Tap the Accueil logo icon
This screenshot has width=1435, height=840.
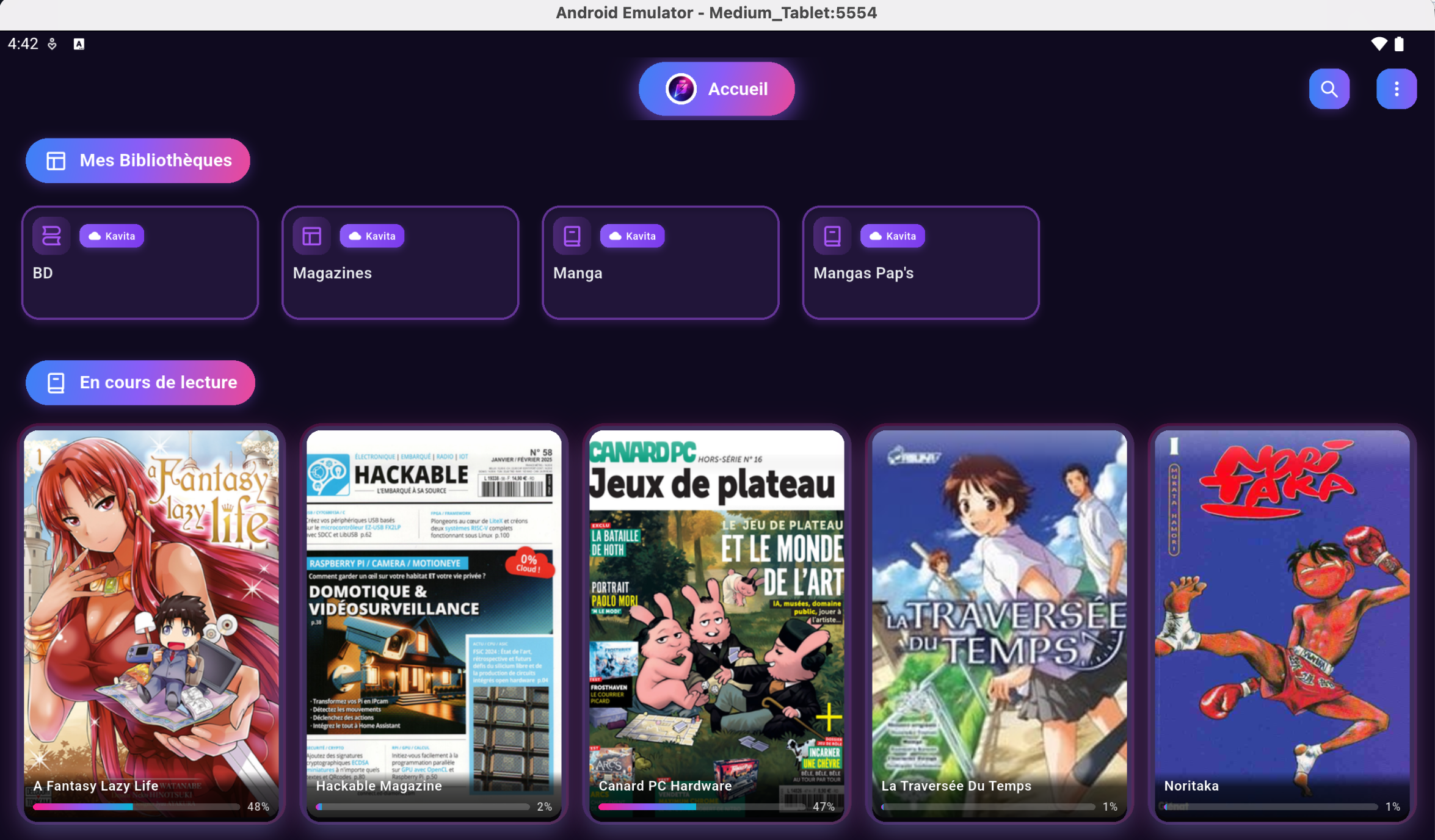click(x=681, y=89)
